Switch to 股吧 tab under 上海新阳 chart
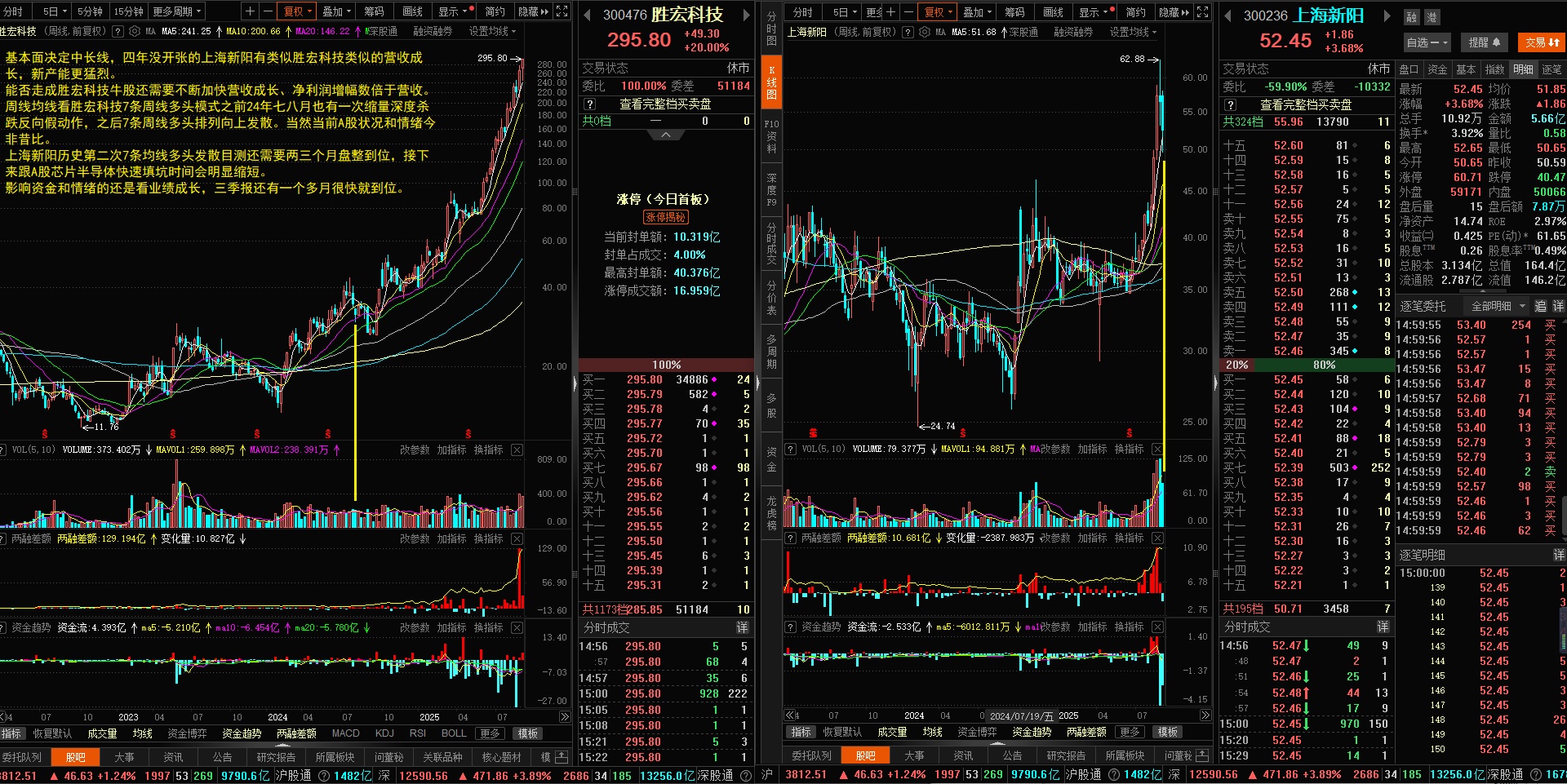This screenshot has width=1567, height=784. [866, 755]
